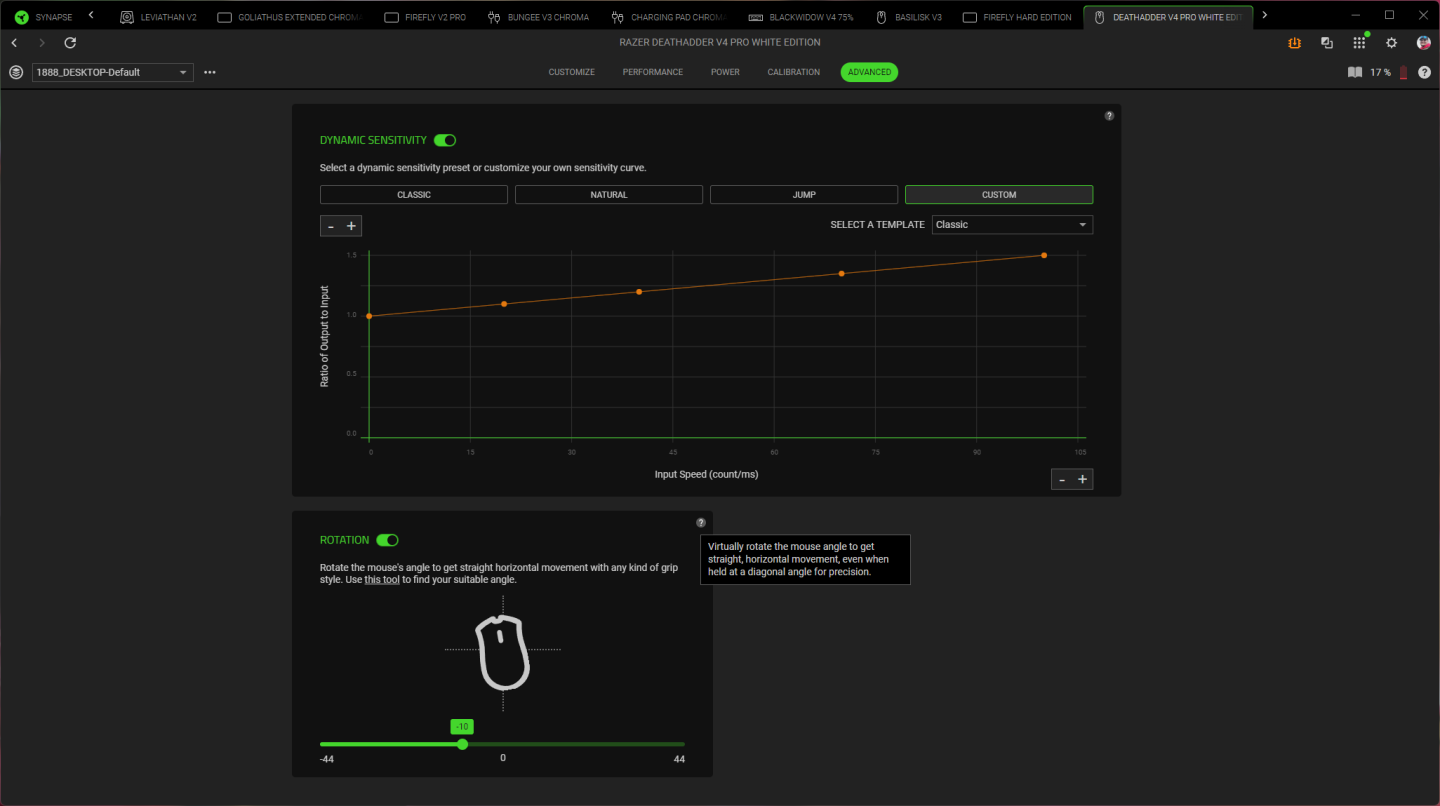Image resolution: width=1440 pixels, height=806 pixels.
Task: Open the settings gear icon
Action: 1391,43
